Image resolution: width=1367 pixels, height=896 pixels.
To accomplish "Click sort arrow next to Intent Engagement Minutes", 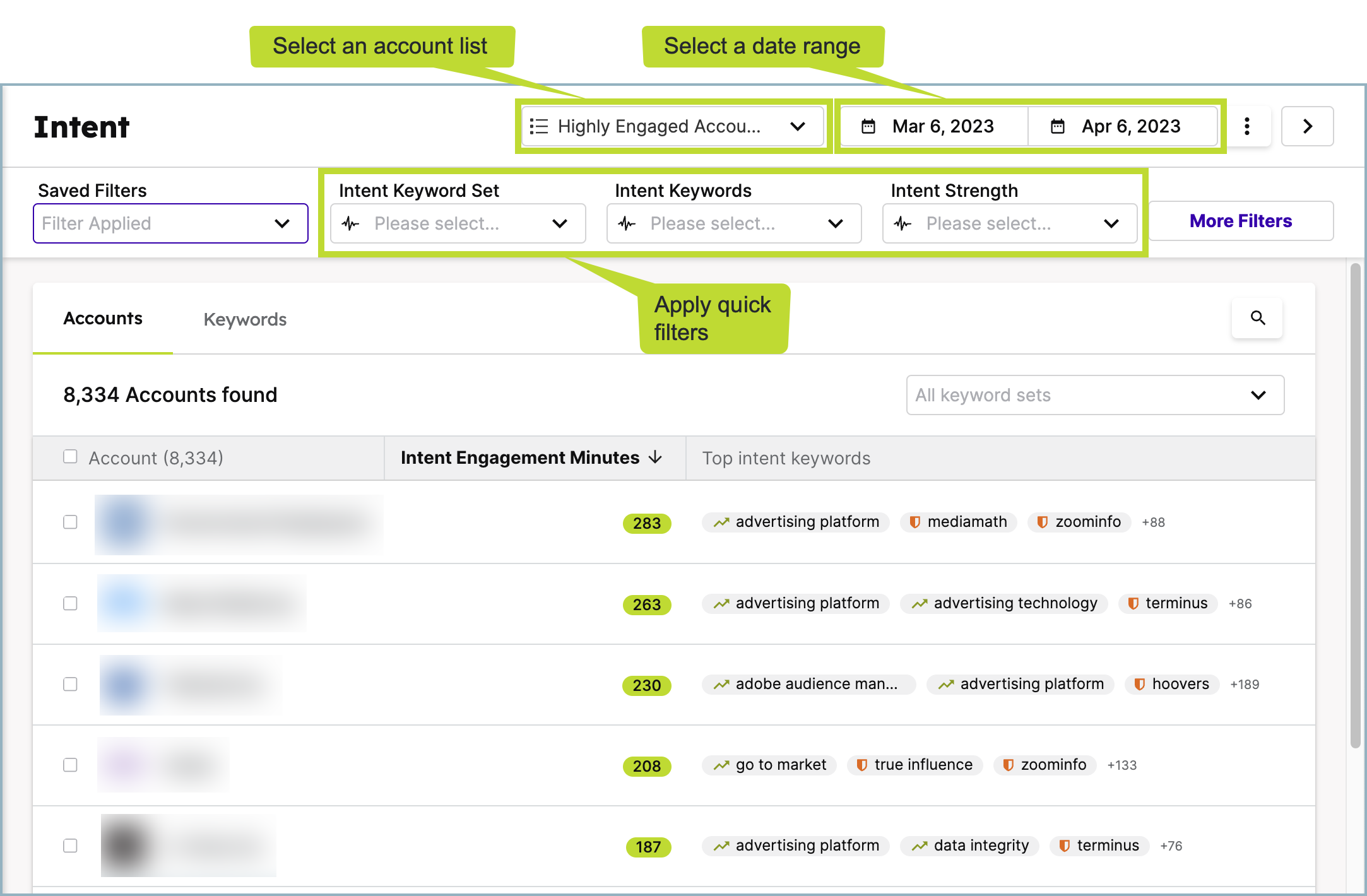I will pyautogui.click(x=656, y=457).
